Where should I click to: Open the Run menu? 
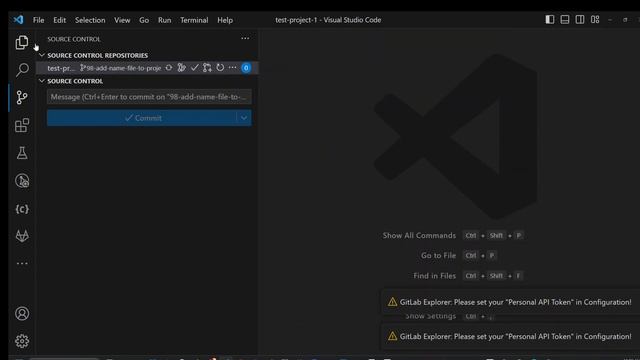tap(164, 20)
